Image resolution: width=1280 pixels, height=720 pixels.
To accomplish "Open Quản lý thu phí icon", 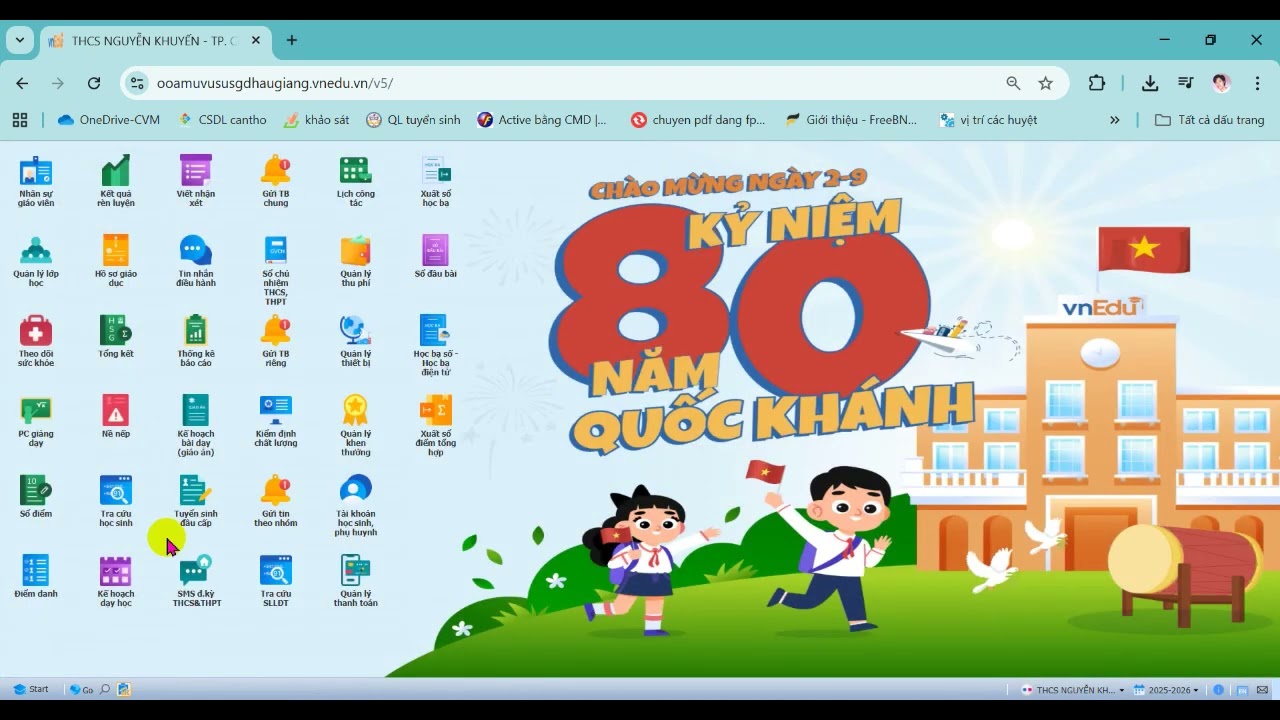I will pyautogui.click(x=356, y=261).
